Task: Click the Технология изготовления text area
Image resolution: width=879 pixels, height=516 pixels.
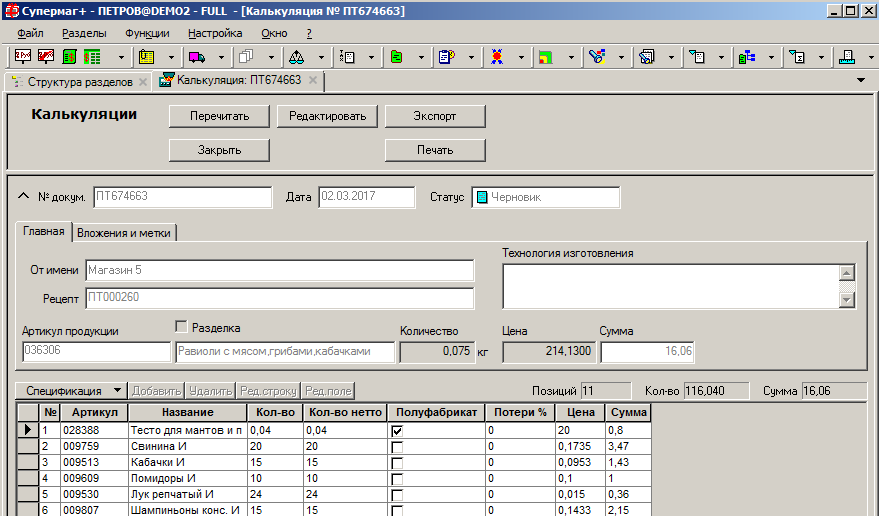Action: (x=670, y=287)
